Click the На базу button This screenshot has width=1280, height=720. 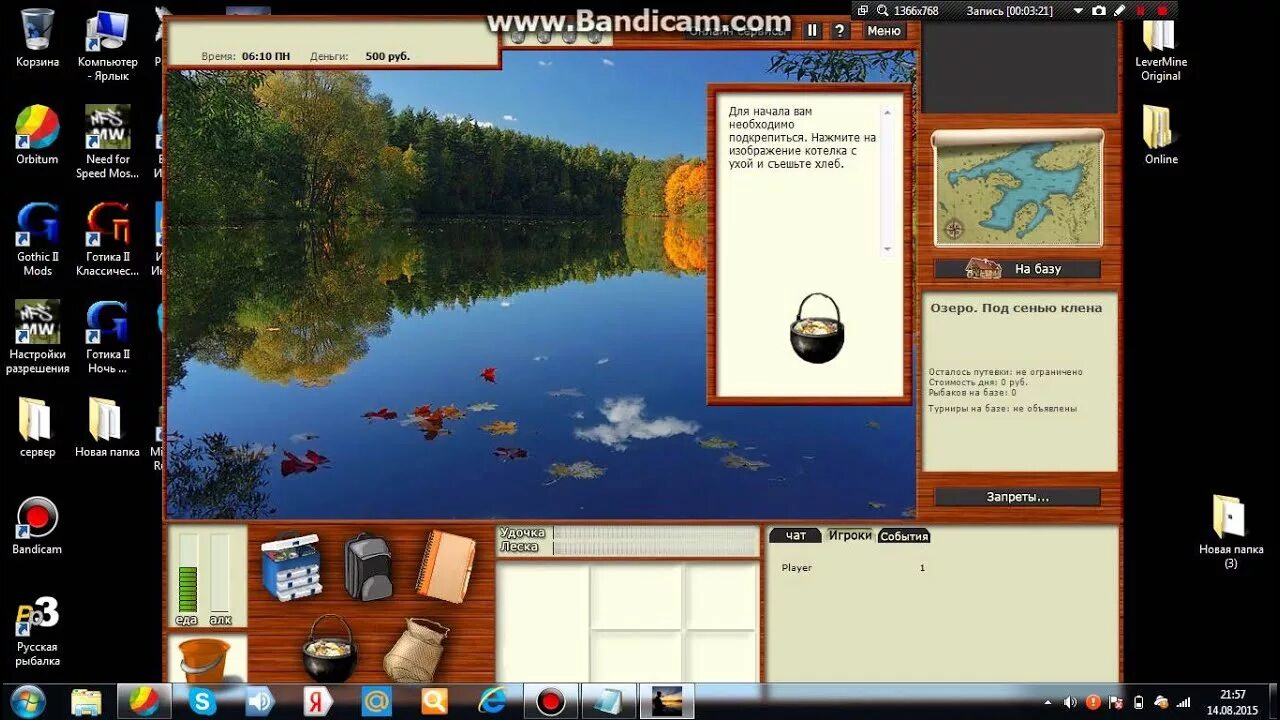point(1017,269)
